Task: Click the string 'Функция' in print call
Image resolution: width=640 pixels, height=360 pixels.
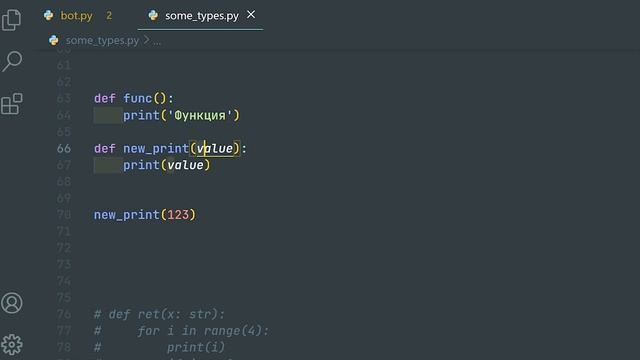Action: point(200,116)
